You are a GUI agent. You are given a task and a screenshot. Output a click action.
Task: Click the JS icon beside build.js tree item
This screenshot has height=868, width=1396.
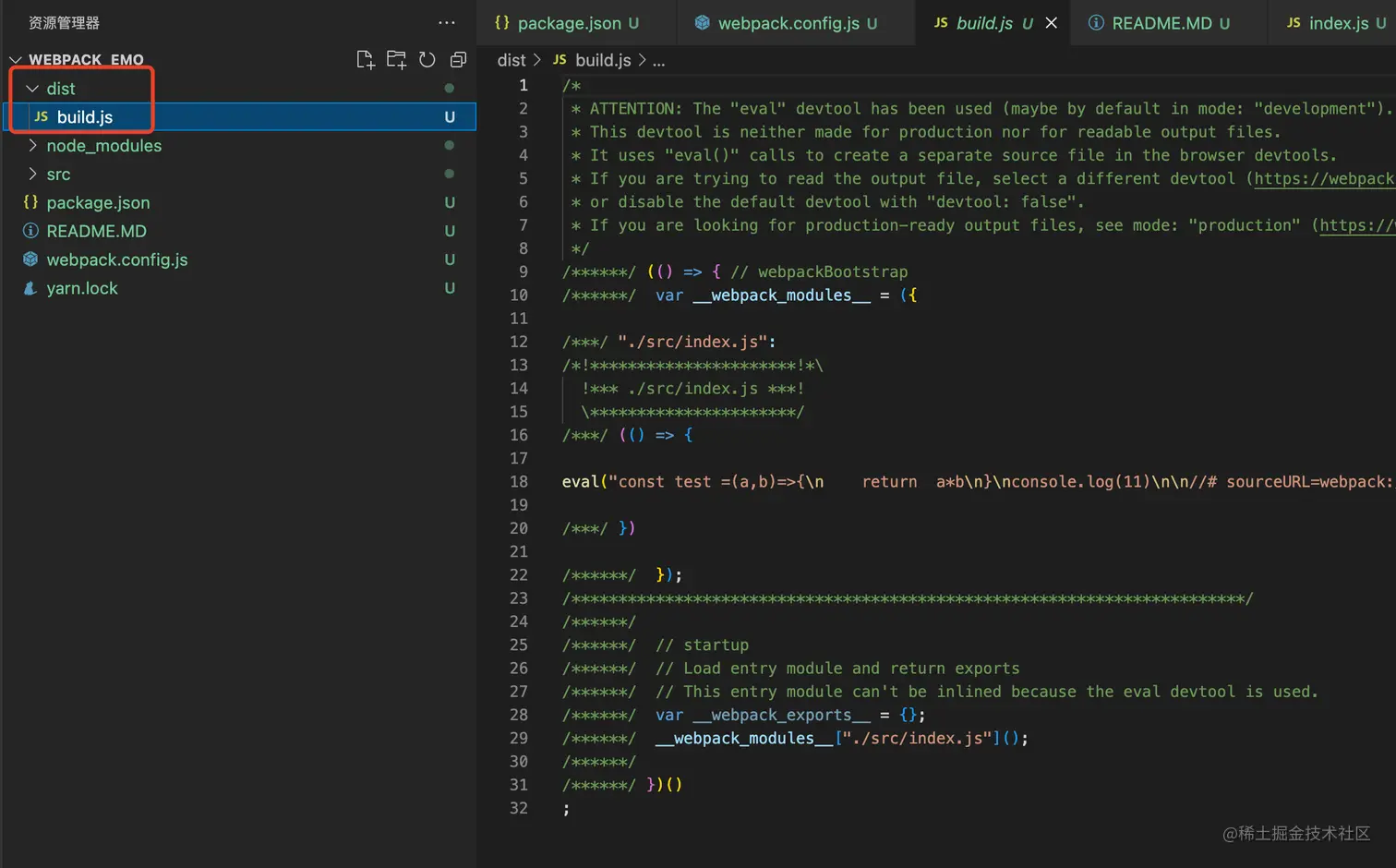(41, 117)
